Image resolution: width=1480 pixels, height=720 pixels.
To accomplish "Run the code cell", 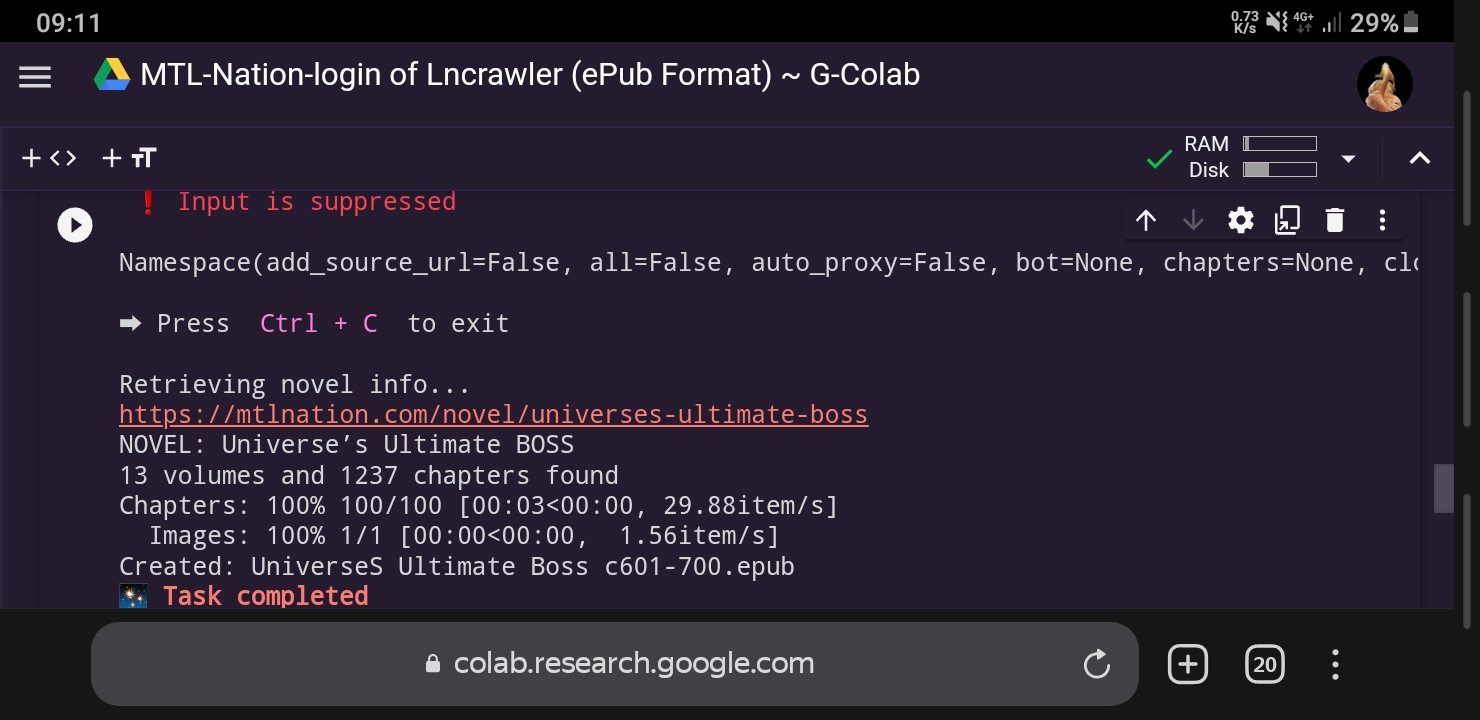I will click(75, 224).
